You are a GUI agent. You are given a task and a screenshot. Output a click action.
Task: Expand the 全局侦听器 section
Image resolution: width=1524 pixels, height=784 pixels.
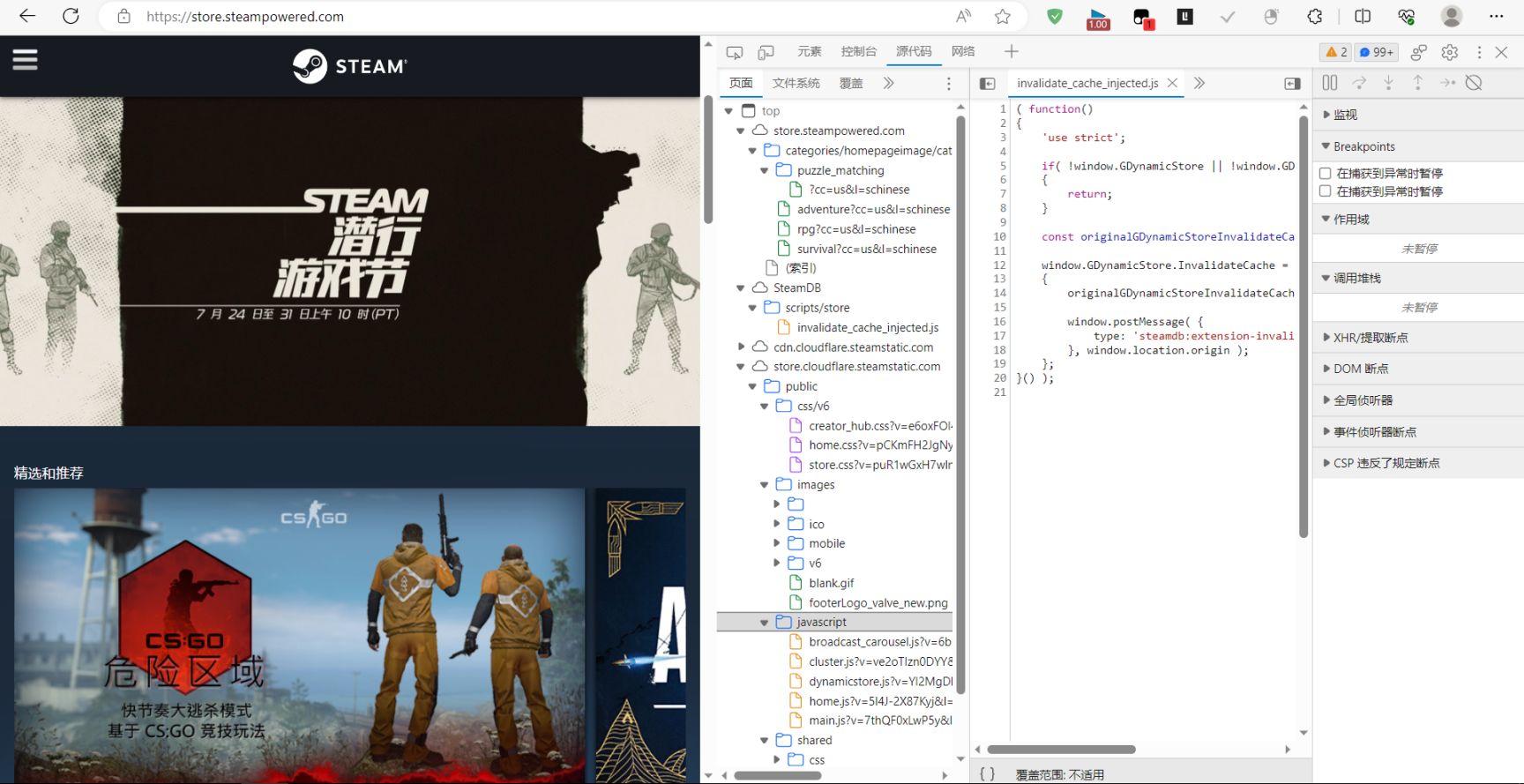click(1418, 400)
